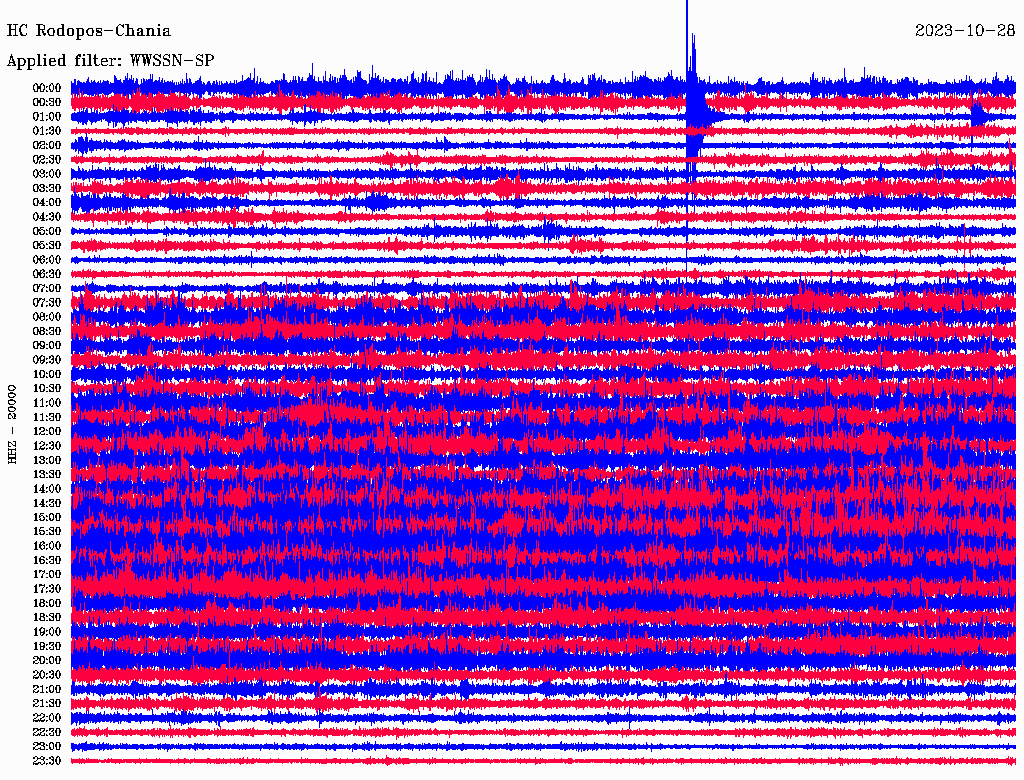This screenshot has height=780, width=1024.
Task: Select the 15:30 time row label
Action: coord(47,532)
